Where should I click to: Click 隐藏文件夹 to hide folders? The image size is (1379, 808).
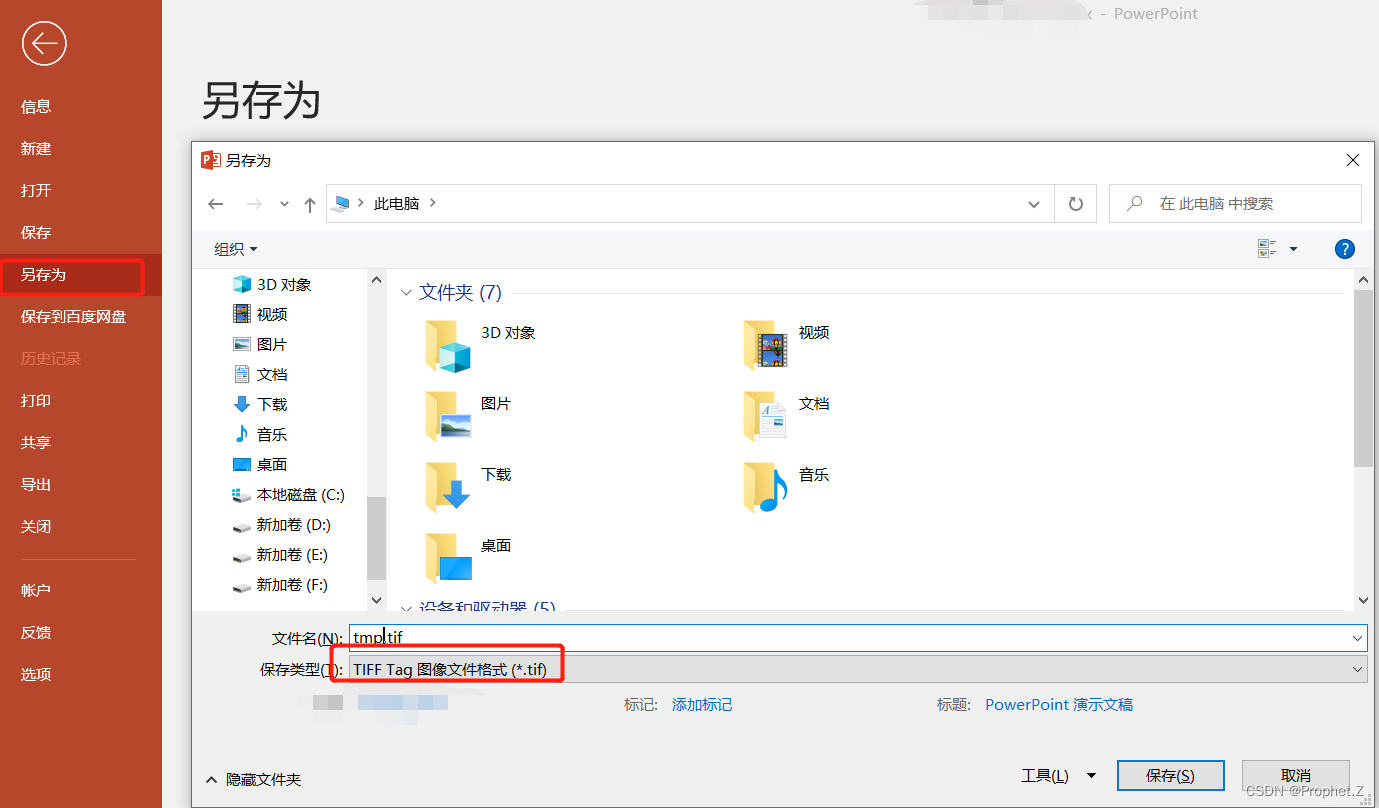point(253,779)
